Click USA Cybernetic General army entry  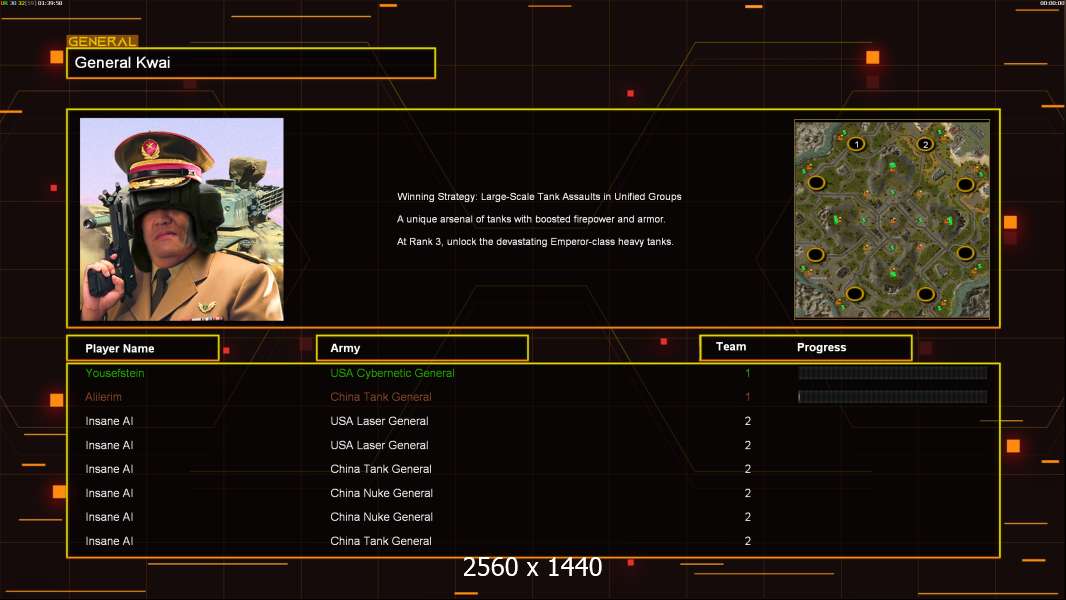pyautogui.click(x=392, y=373)
